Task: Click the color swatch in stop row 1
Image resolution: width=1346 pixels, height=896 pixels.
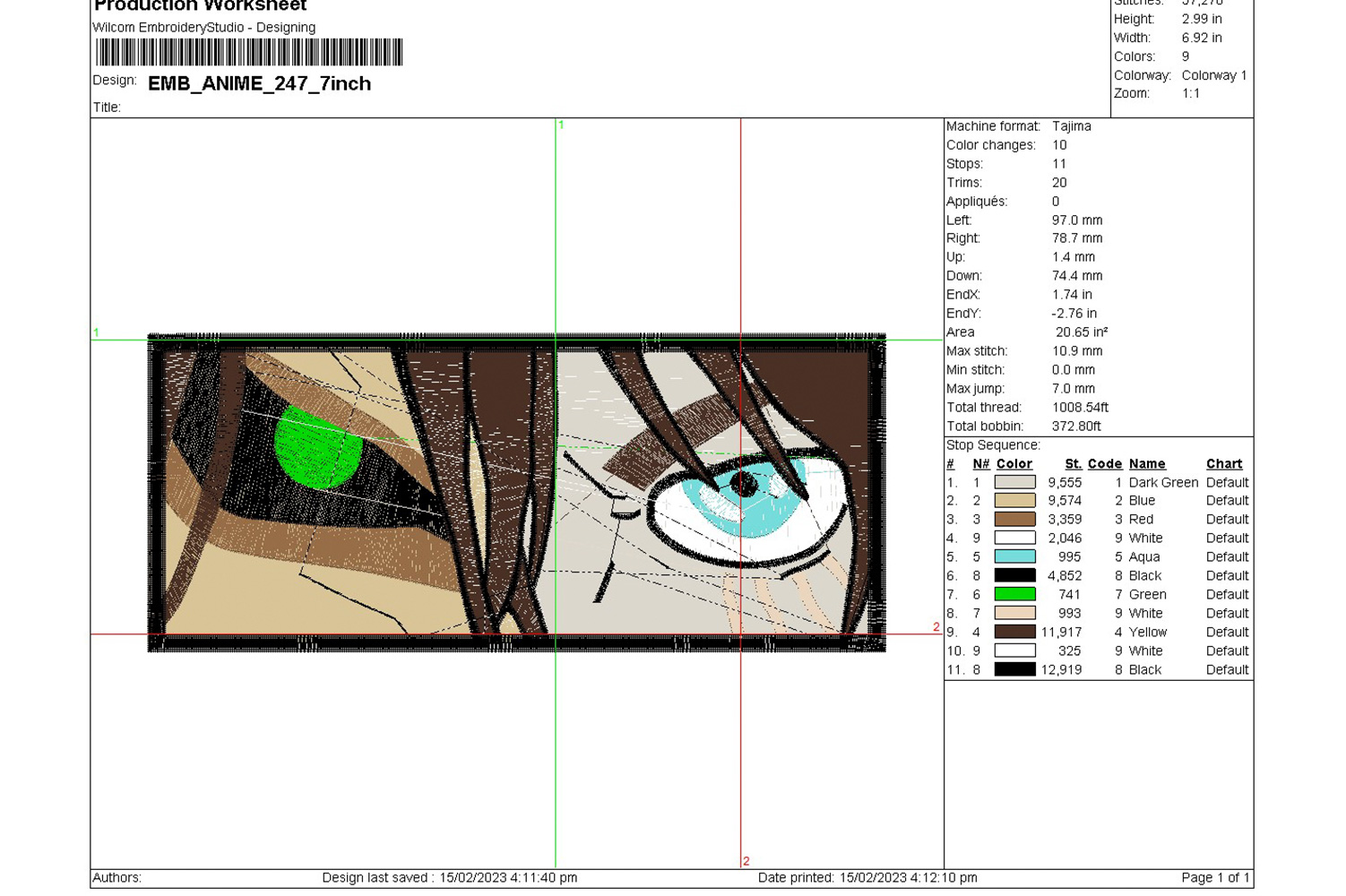Action: click(1014, 482)
